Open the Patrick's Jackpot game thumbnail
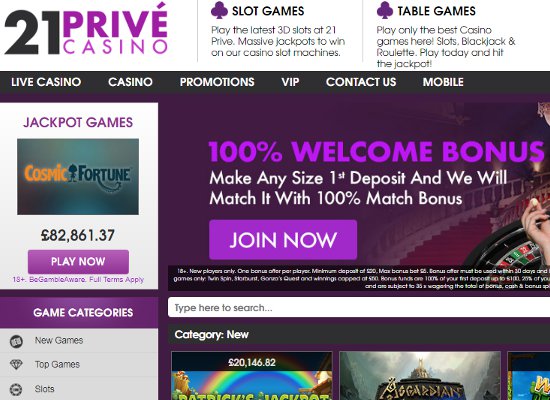This screenshot has width=550, height=400. (x=251, y=376)
